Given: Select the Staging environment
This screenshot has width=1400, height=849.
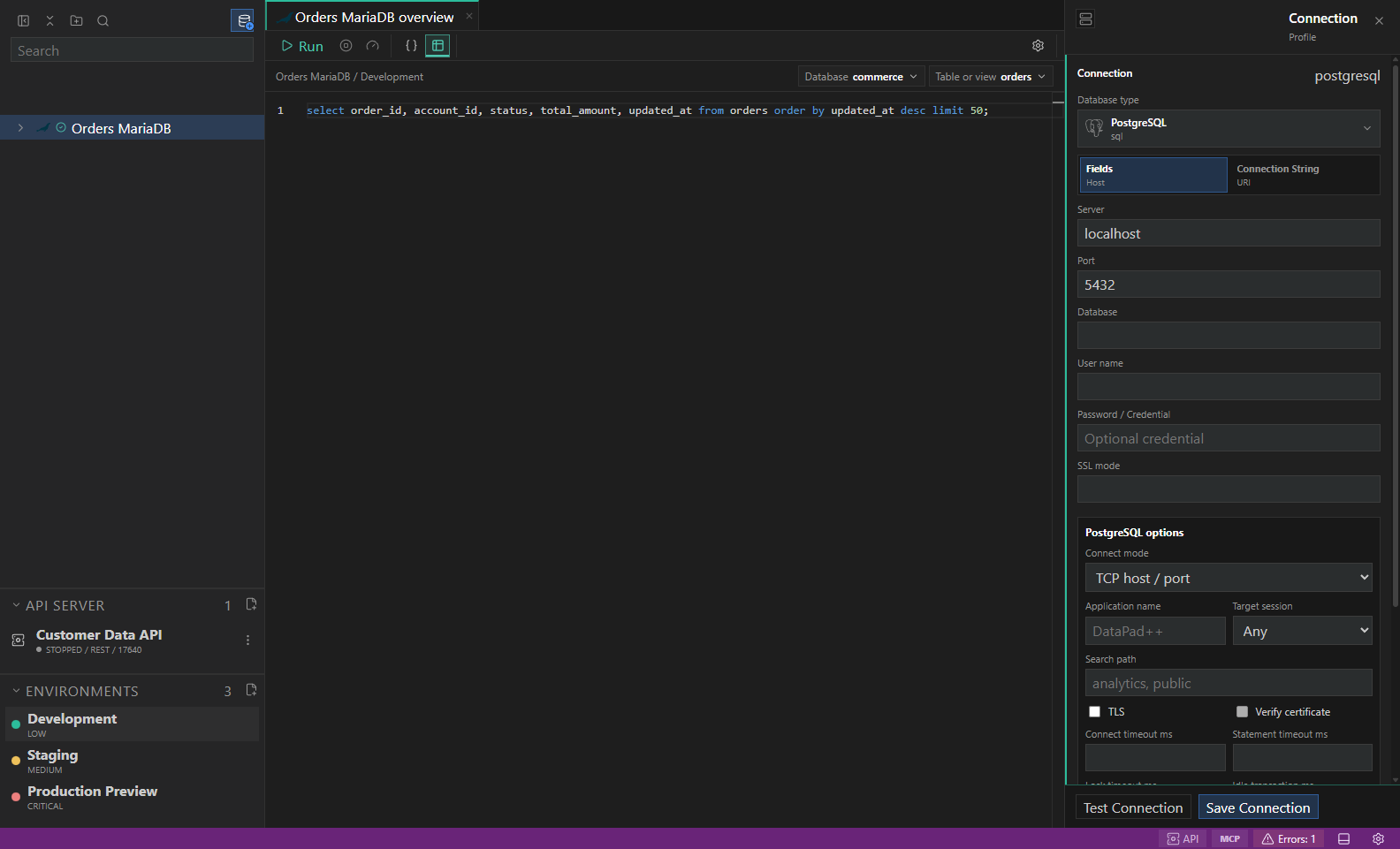Looking at the screenshot, I should click(x=133, y=761).
